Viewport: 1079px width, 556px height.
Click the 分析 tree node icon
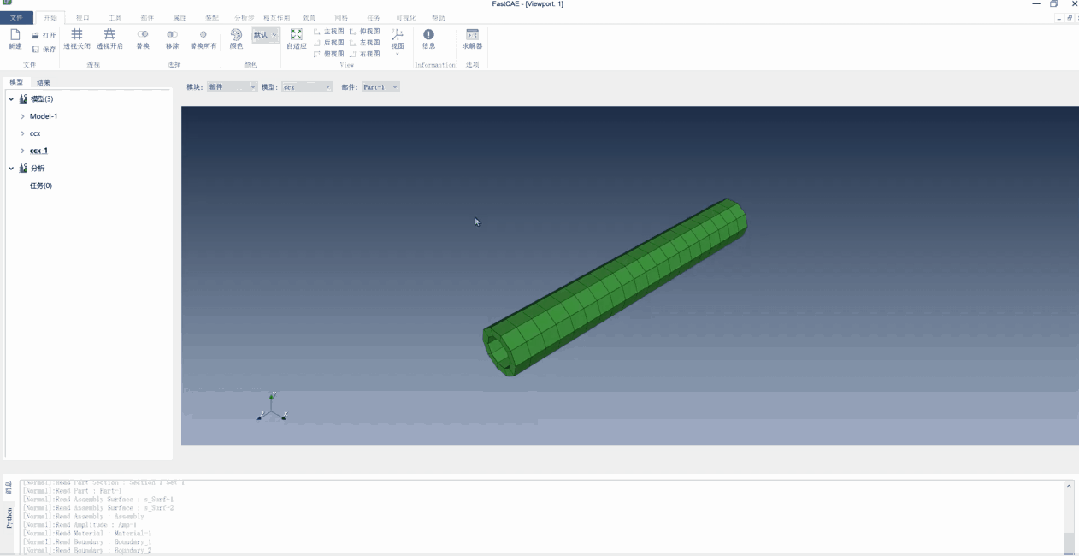[24, 168]
